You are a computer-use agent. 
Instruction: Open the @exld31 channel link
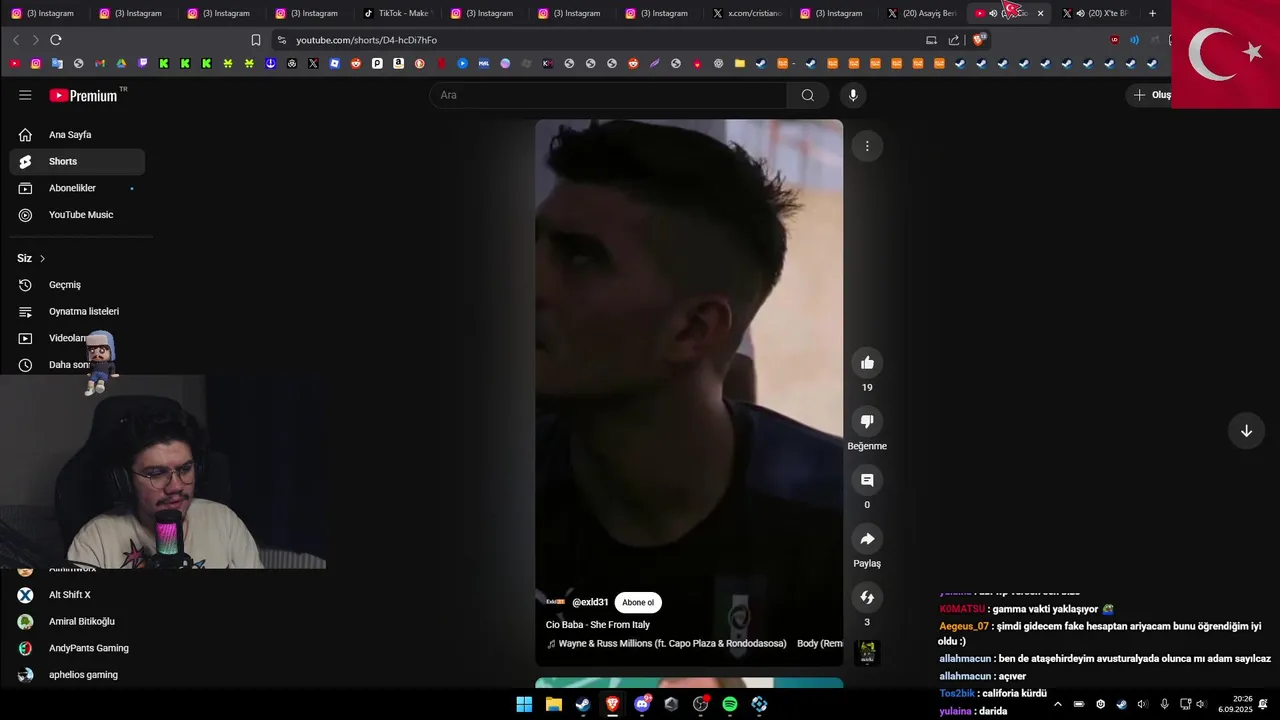coord(590,602)
